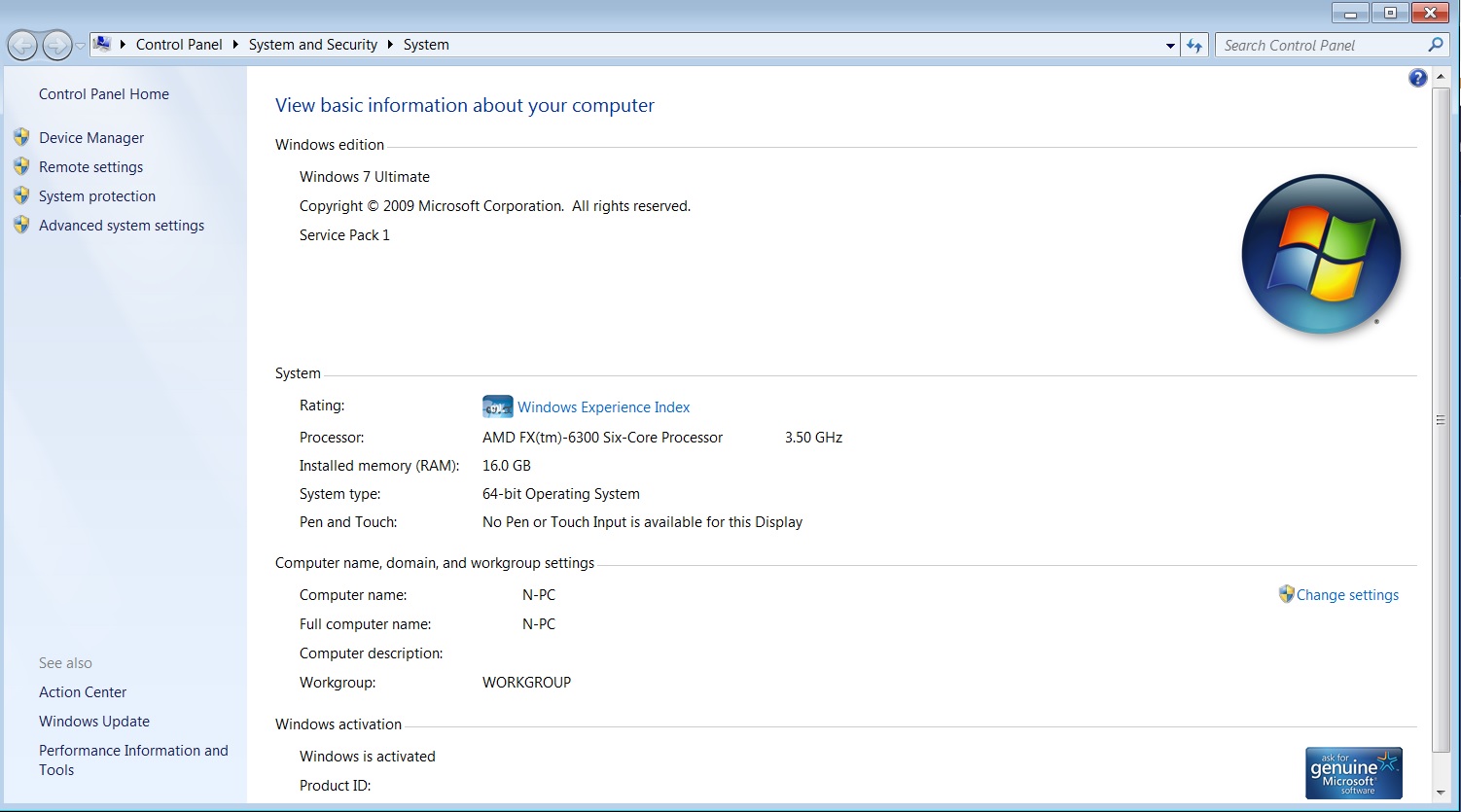The image size is (1461, 812).
Task: Click the Windows logo orb image
Action: click(1321, 253)
